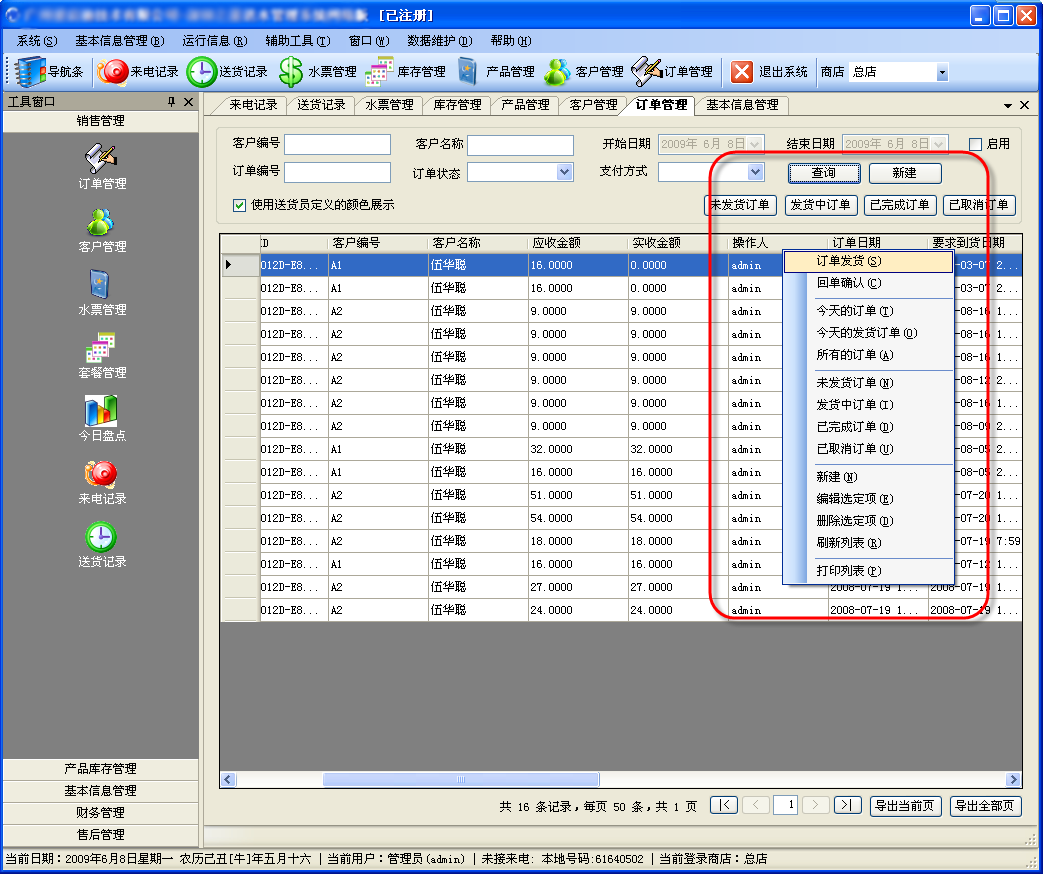Click the 导出全部页 button
Viewport: 1043px width, 874px height.
pyautogui.click(x=985, y=806)
